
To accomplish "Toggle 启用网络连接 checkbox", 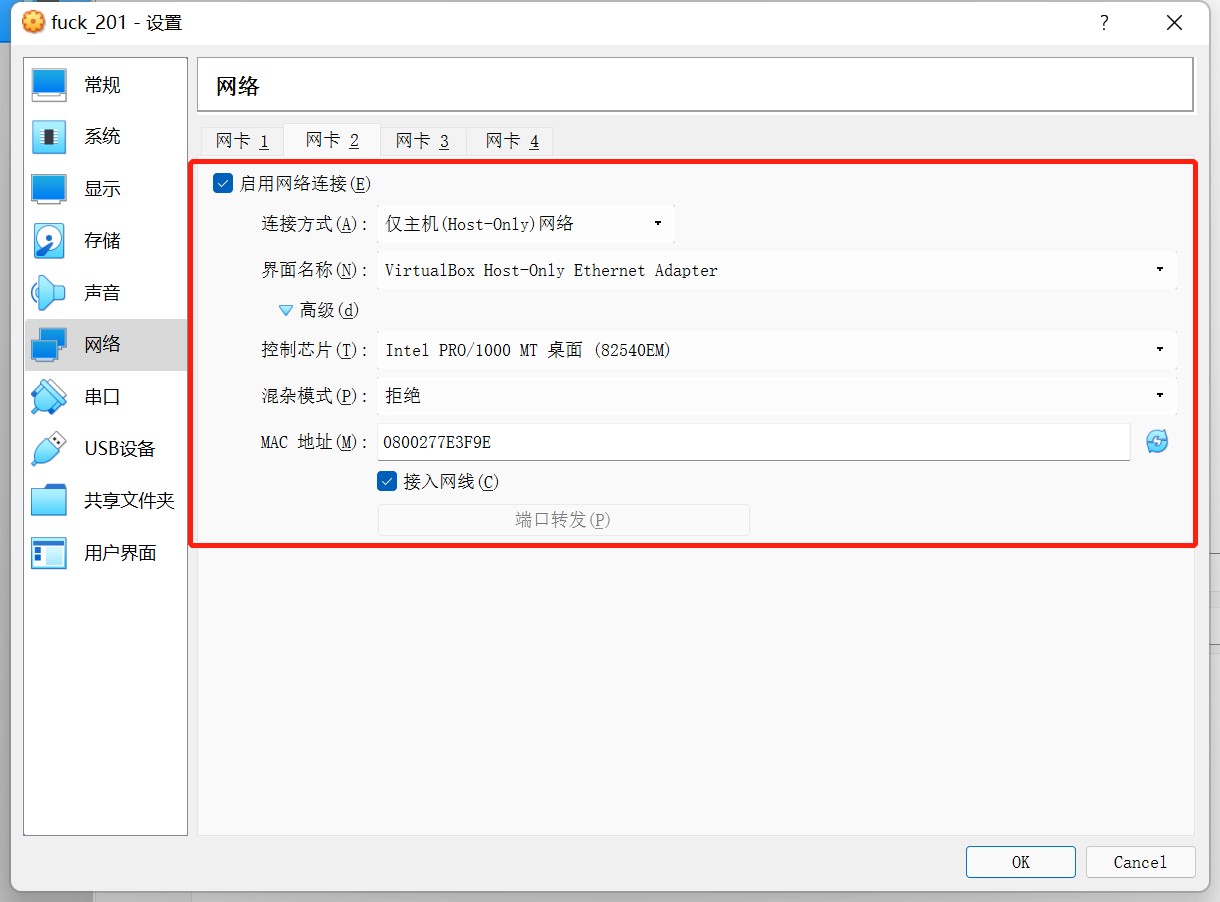I will [x=223, y=183].
